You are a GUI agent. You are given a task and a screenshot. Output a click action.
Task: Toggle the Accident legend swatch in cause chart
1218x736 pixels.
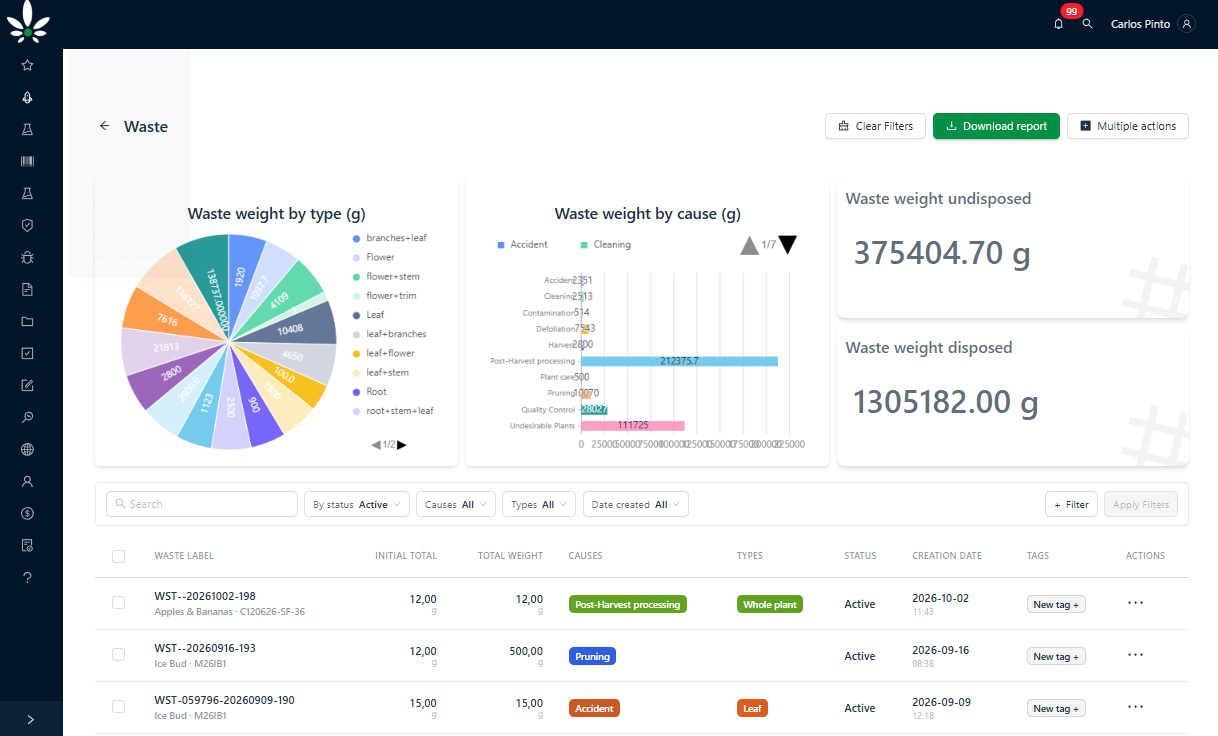(501, 244)
